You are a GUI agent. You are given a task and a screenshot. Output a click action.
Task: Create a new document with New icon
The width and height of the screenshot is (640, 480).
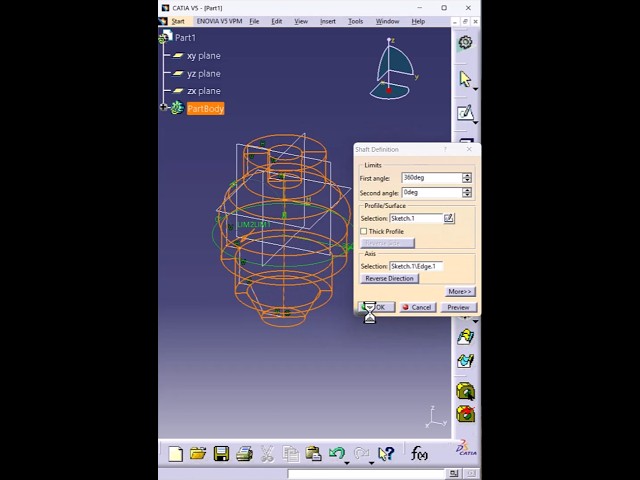tap(176, 454)
